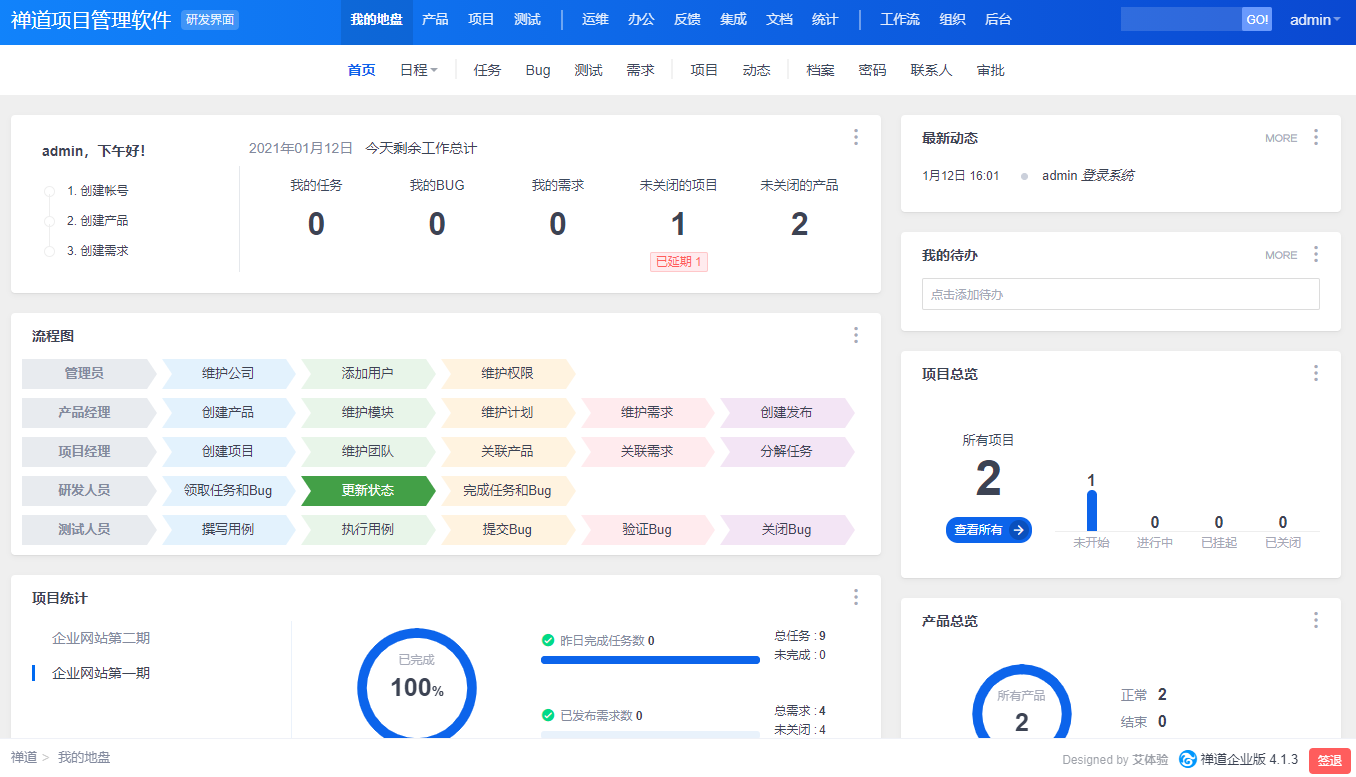
Task: Click the ZenTao logo icon in the footer
Action: point(1187,759)
